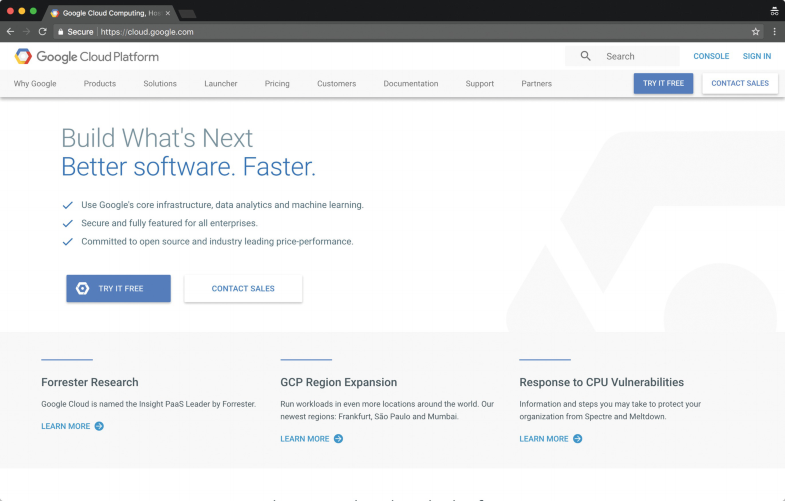Open the CONSOLE link
The width and height of the screenshot is (785, 501).
[711, 57]
